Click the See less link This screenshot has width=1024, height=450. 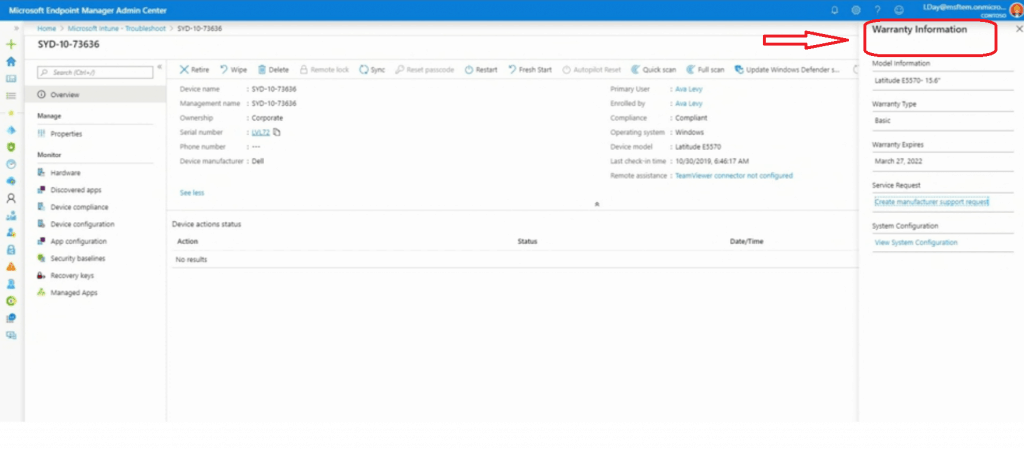[x=192, y=193]
